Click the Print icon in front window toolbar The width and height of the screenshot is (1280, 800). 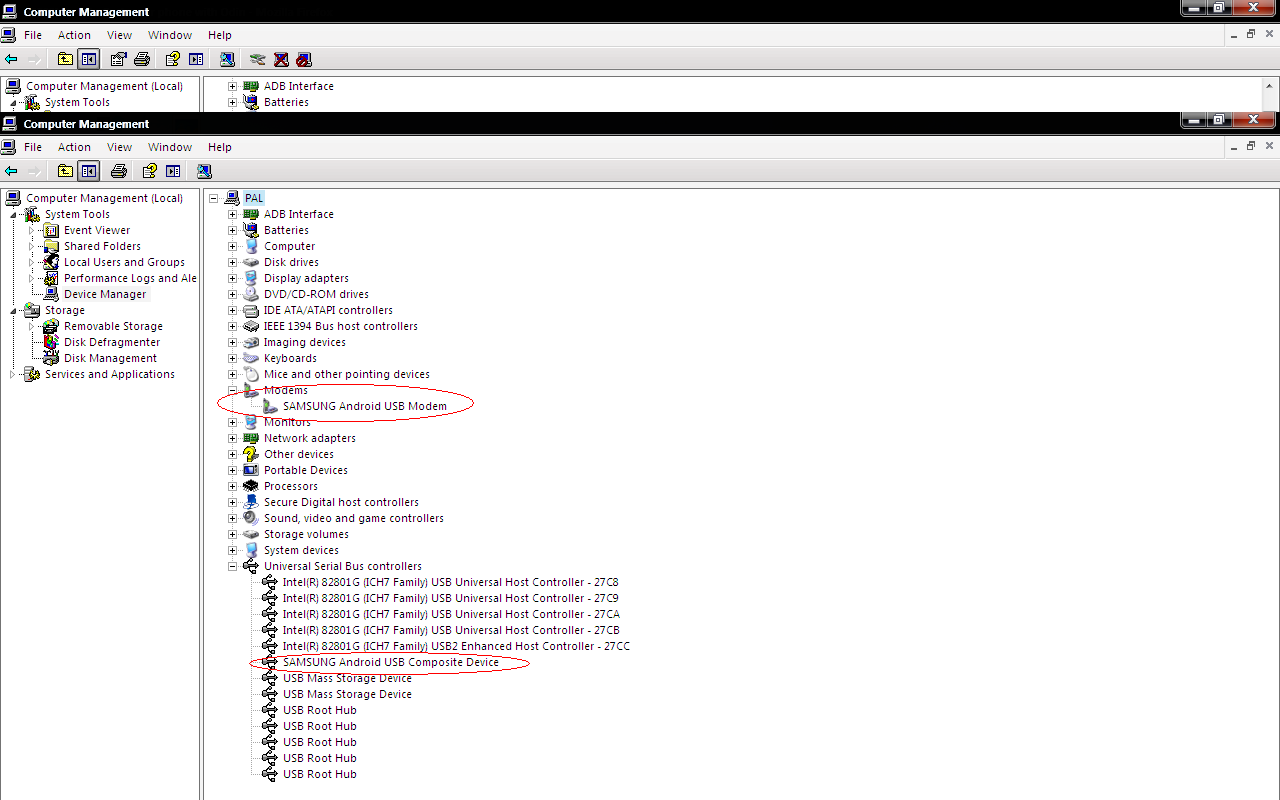click(119, 171)
